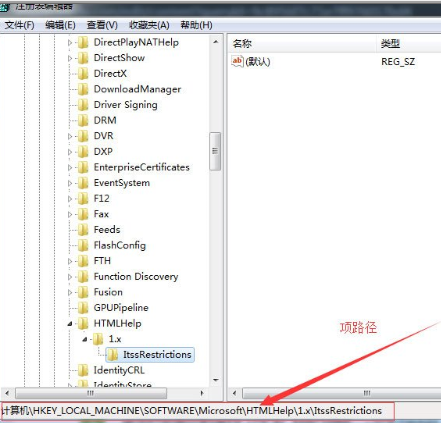Expand the Function Discovery key

tap(70, 277)
